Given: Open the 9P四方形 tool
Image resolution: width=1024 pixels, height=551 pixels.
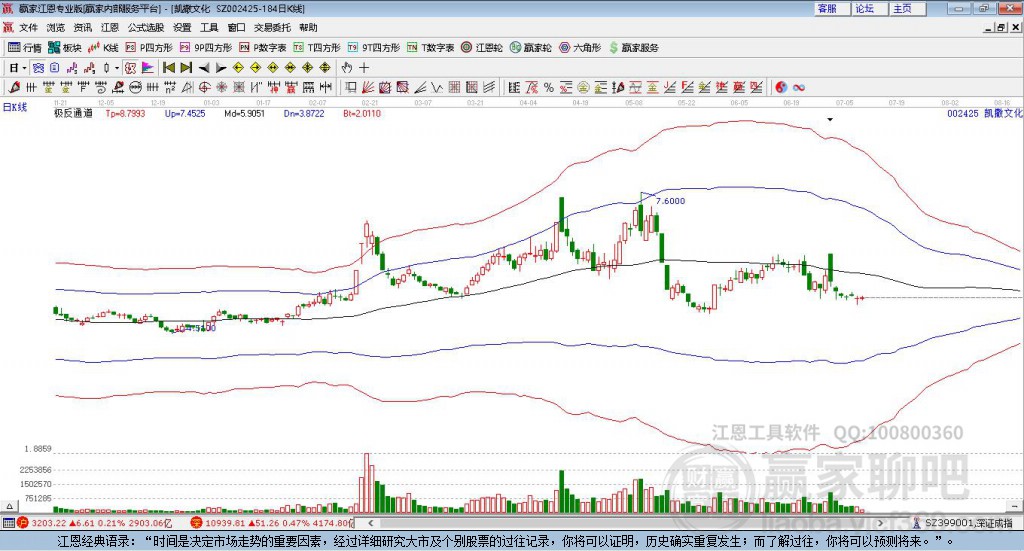Looking at the screenshot, I should tap(206, 48).
